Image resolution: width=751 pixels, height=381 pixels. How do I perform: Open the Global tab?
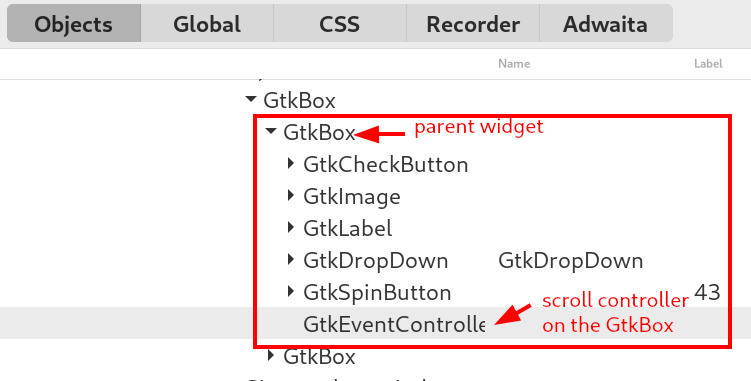(207, 23)
